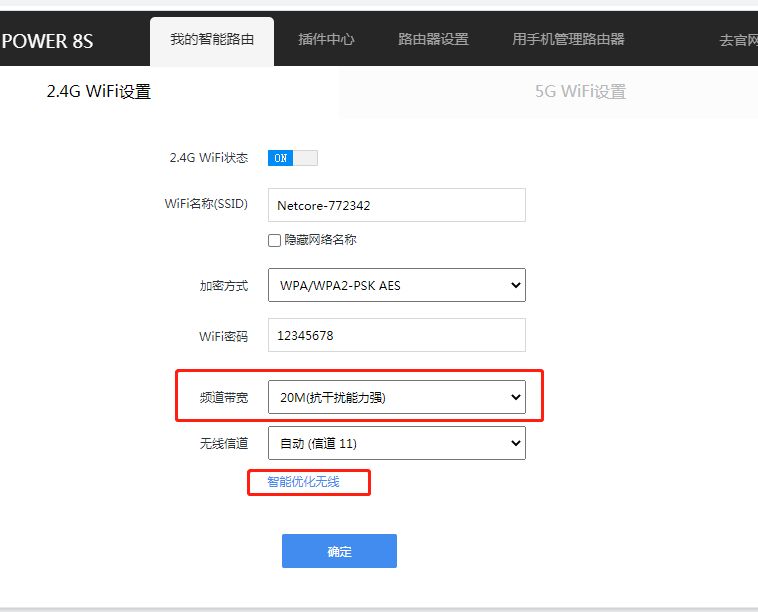Open the 加密方式 dropdown
Screen dimensions: 758x612
click(396, 285)
